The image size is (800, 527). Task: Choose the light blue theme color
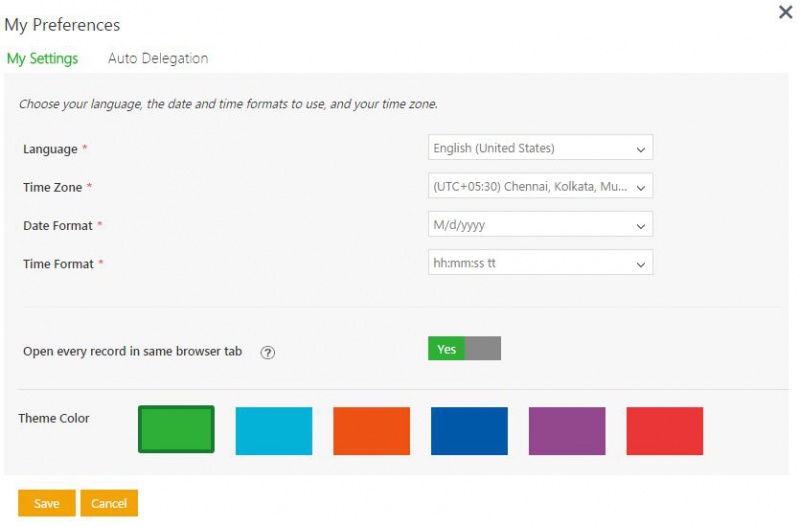point(274,431)
